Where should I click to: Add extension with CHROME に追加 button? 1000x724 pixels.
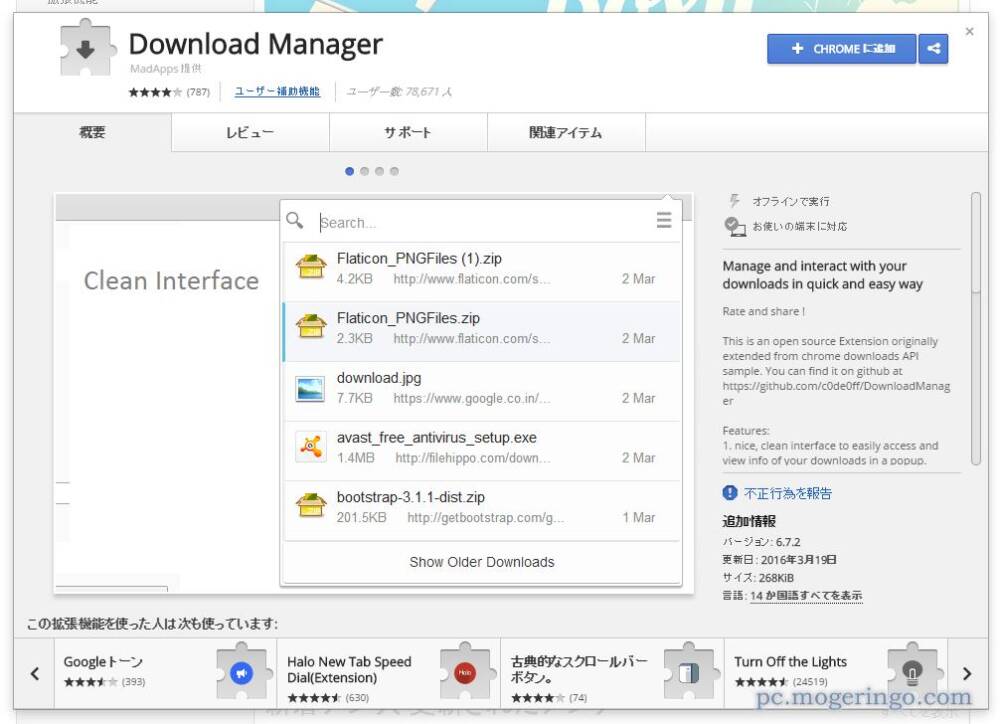click(842, 48)
